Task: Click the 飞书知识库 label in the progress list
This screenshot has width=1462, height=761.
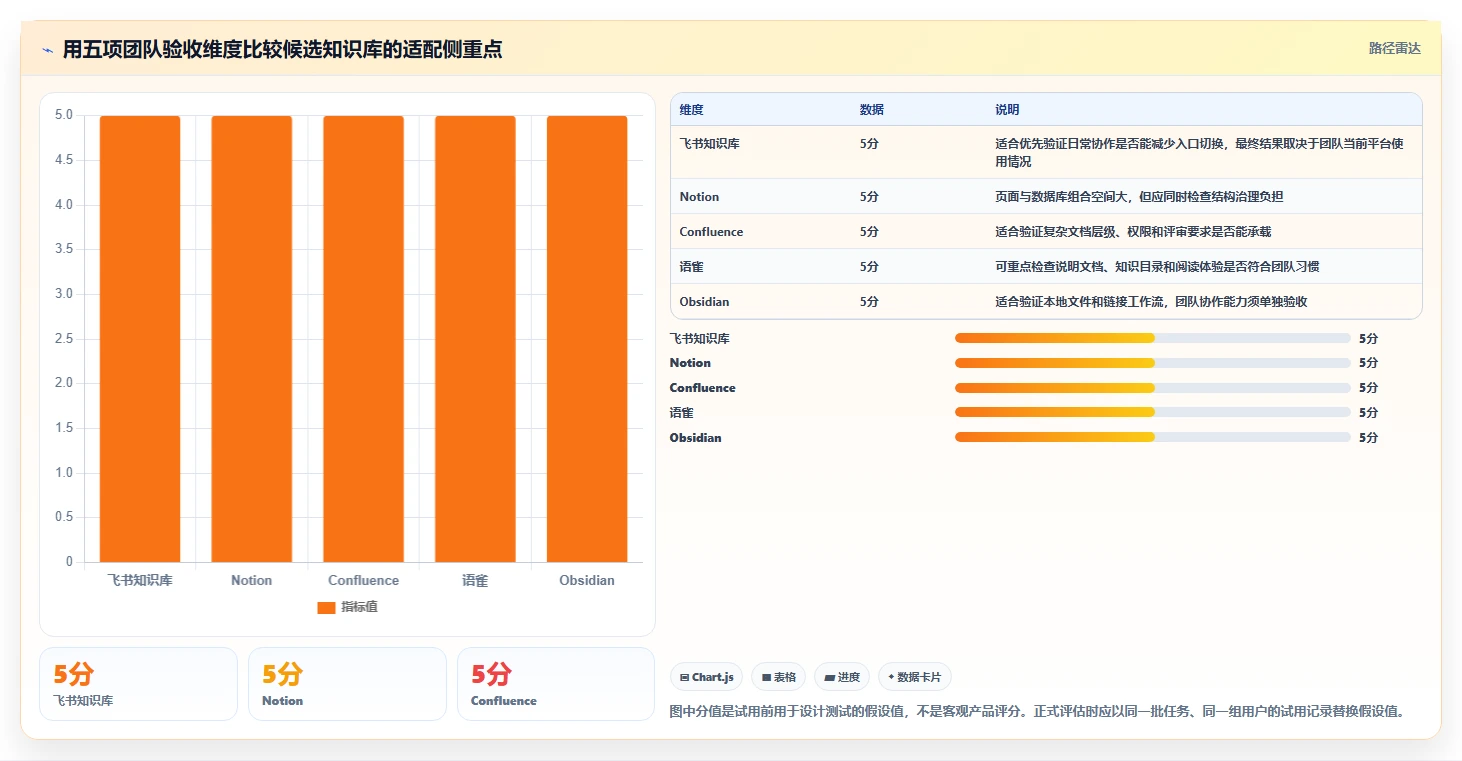Action: click(x=700, y=339)
